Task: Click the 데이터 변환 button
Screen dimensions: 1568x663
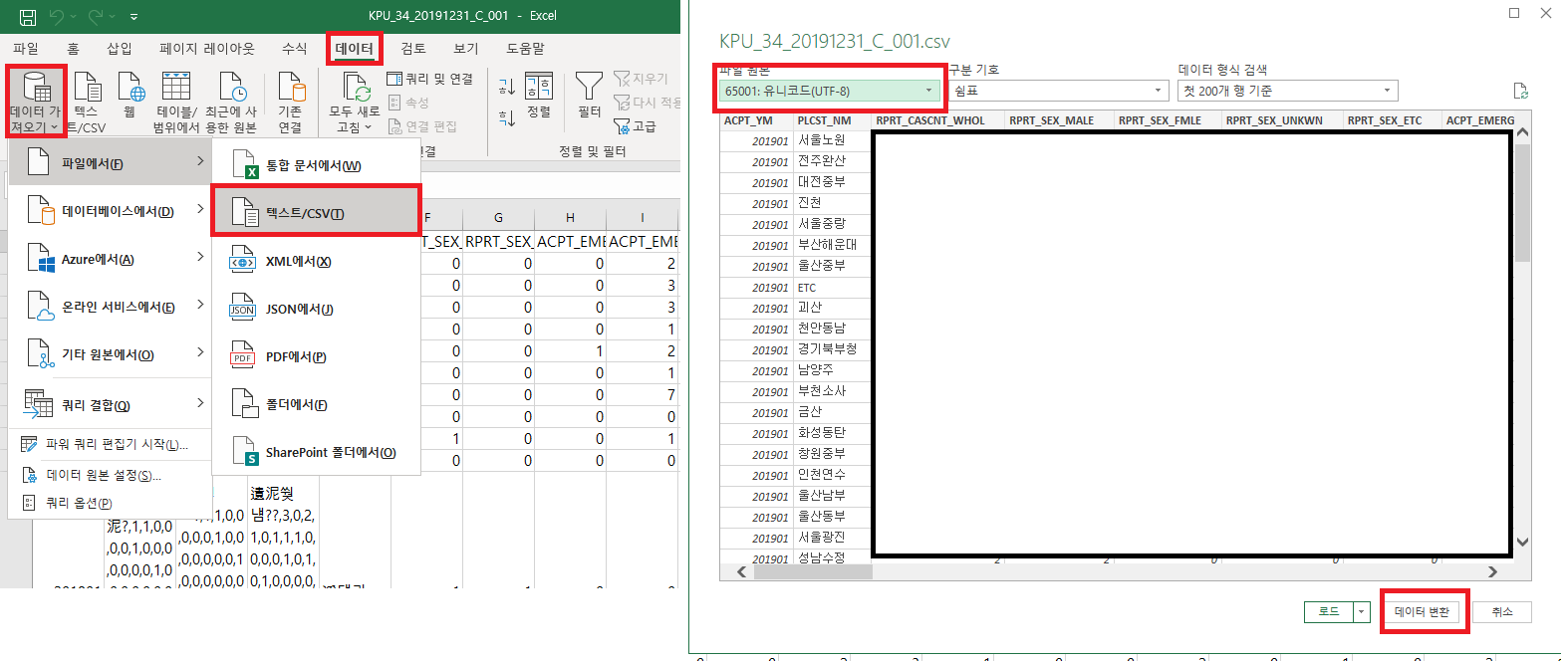Action: [1422, 611]
